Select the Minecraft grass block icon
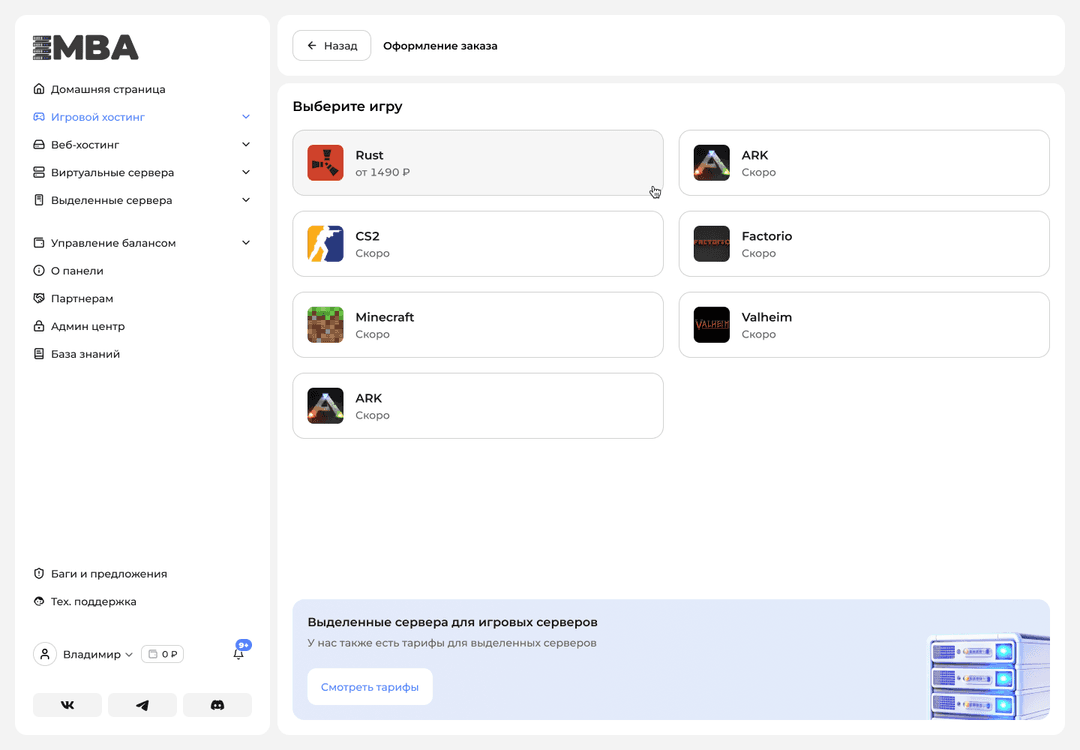 coord(325,325)
